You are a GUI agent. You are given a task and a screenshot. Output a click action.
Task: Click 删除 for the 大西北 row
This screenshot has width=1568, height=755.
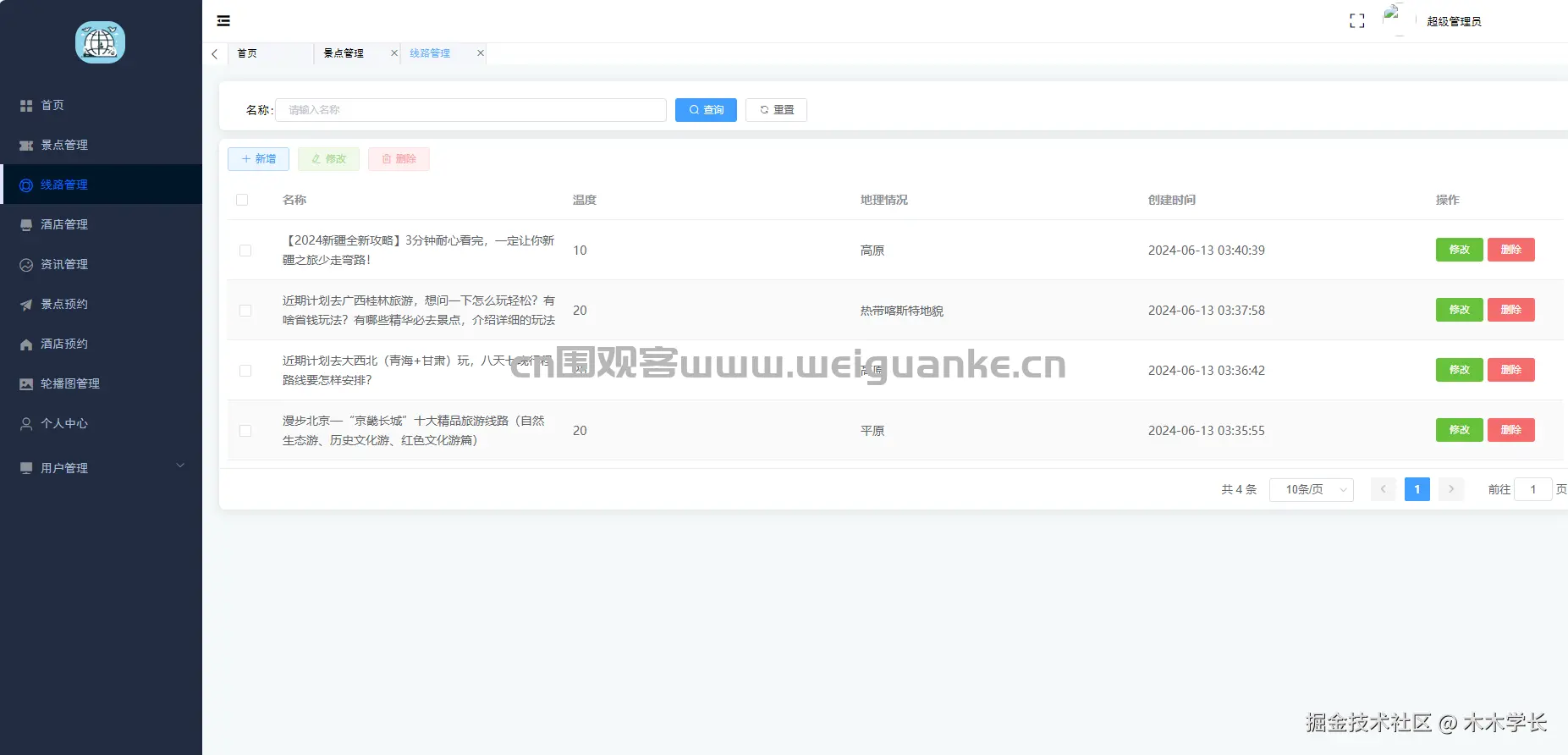click(x=1511, y=370)
